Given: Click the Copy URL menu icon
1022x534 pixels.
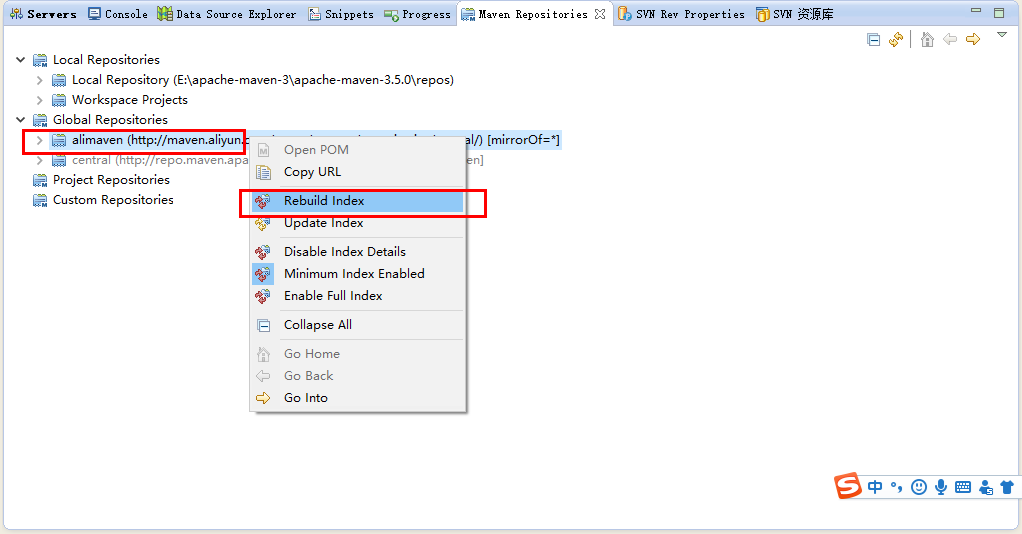Looking at the screenshot, I should [263, 172].
